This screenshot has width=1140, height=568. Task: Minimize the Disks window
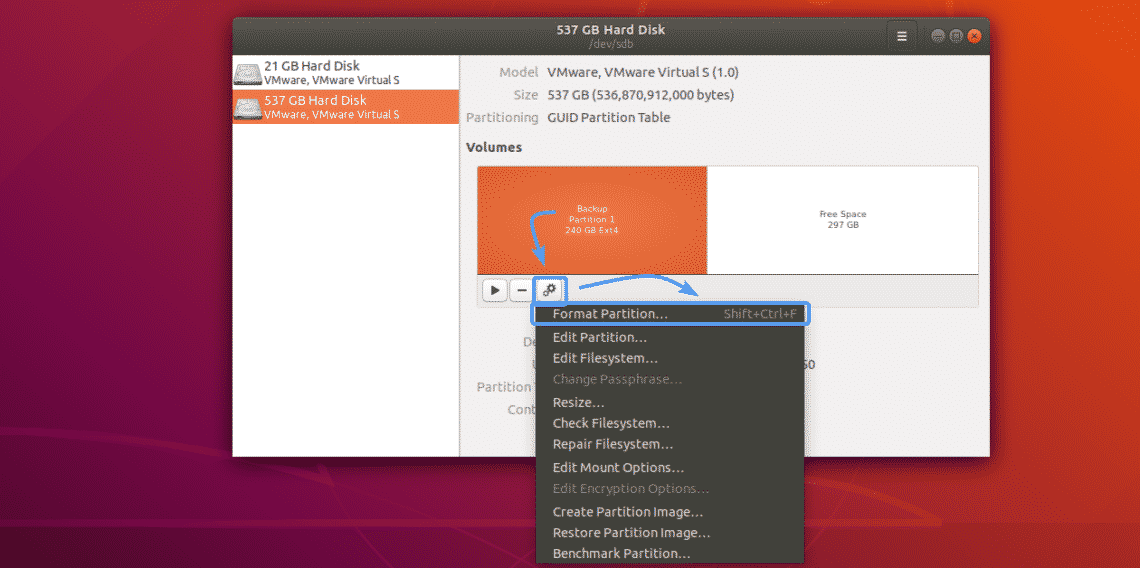click(x=938, y=36)
